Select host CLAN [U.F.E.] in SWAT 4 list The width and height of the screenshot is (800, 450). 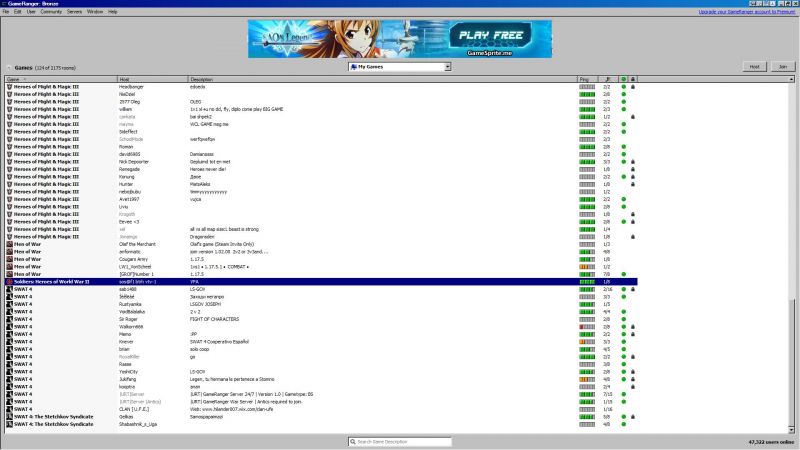134,409
